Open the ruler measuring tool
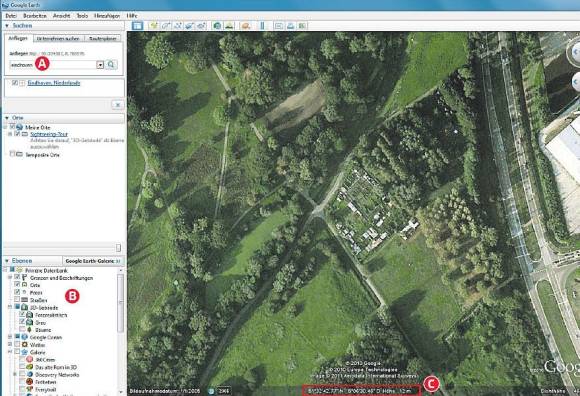Viewport: 580px width, 396px height. [x=262, y=26]
